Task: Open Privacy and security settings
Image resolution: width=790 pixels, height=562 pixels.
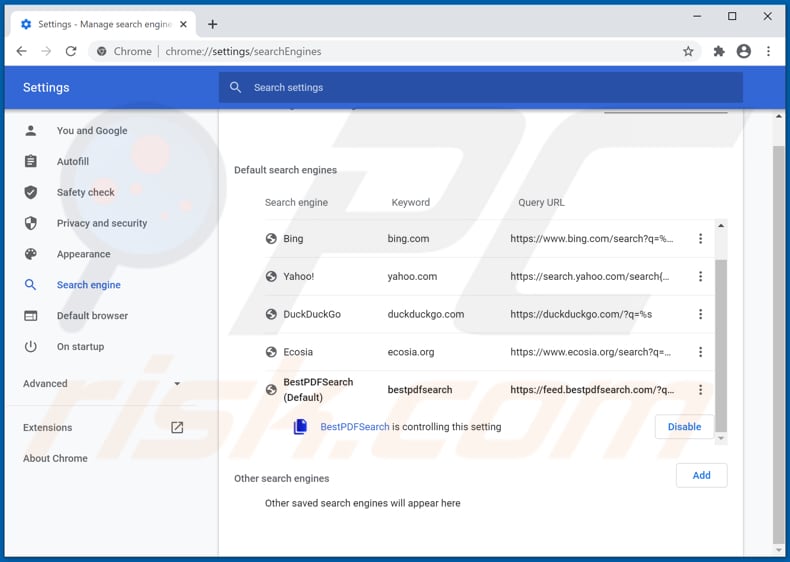Action: [101, 223]
